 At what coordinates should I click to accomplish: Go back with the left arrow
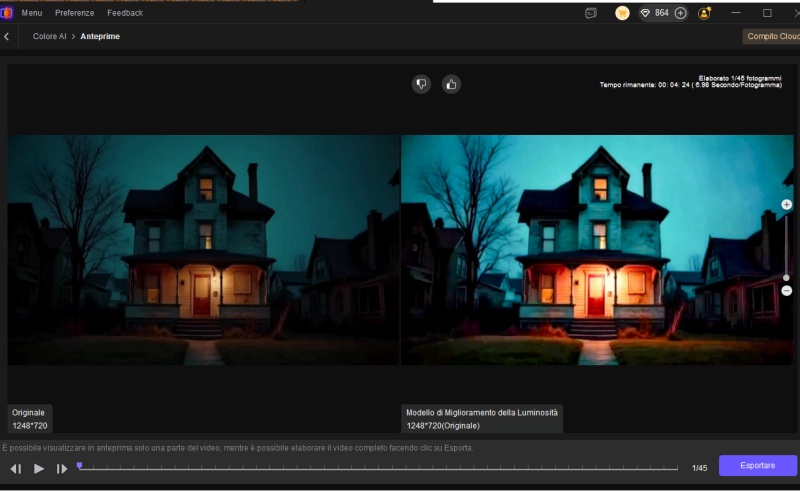(7, 36)
